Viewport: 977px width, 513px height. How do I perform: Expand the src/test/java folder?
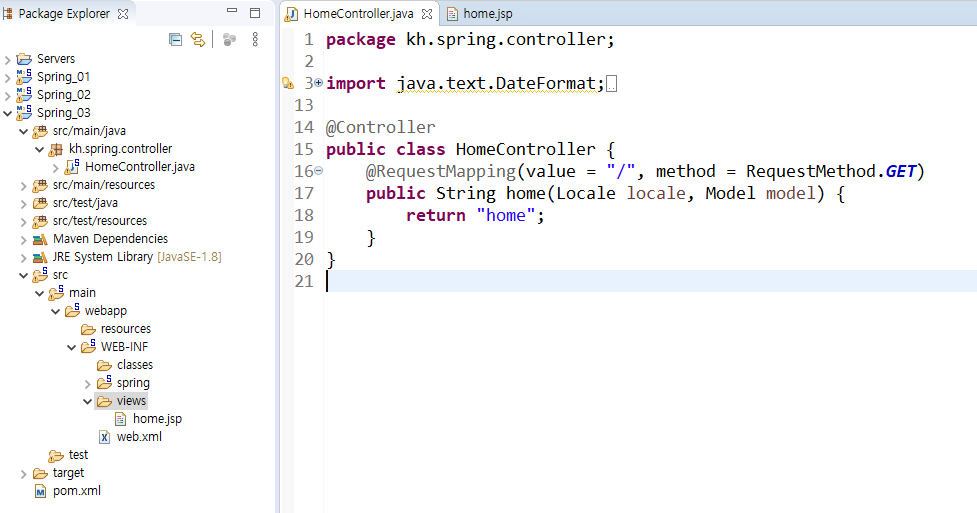[x=24, y=204]
